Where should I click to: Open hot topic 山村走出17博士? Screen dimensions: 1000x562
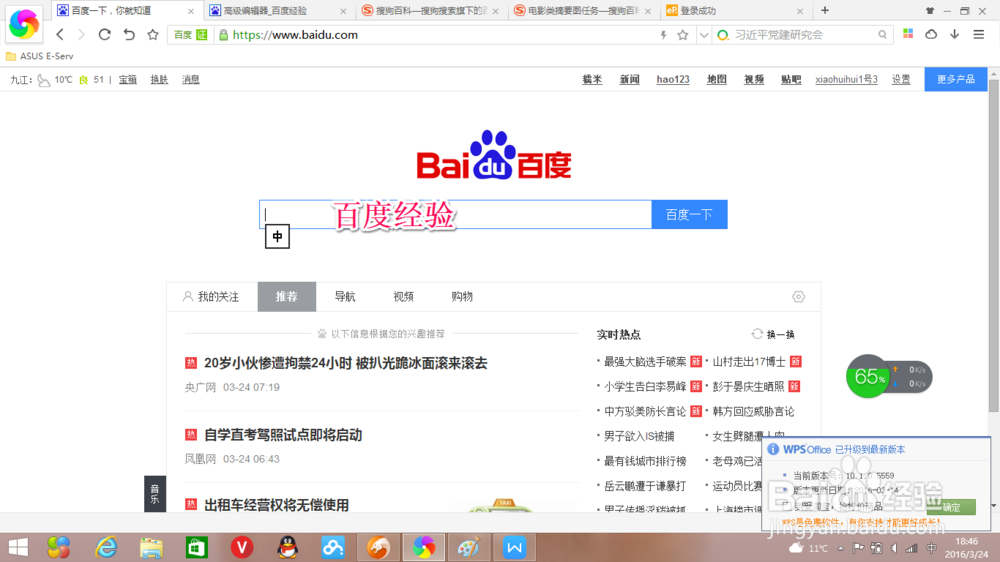pyautogui.click(x=749, y=362)
